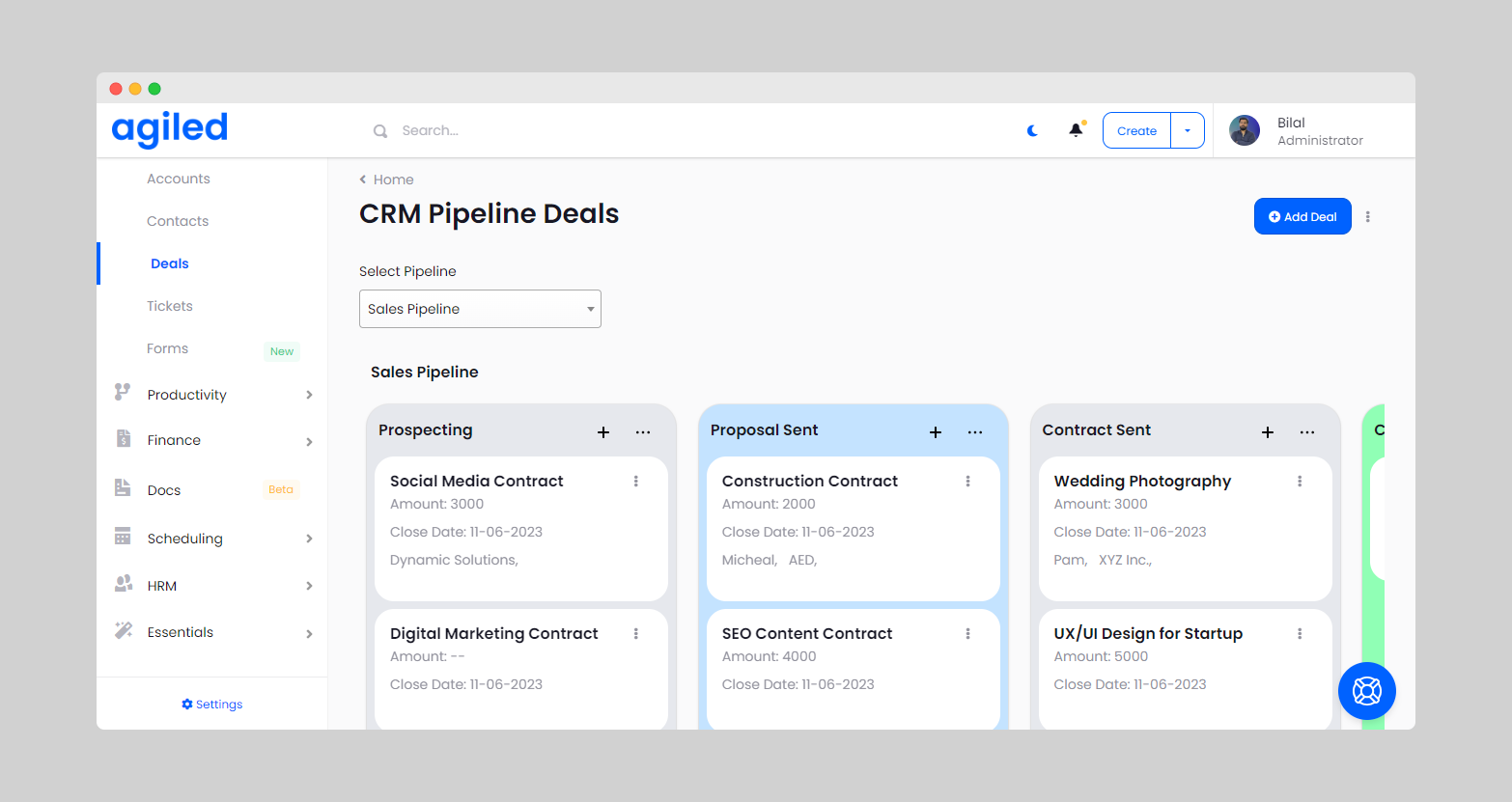This screenshot has width=1512, height=802.
Task: Click the plus icon in Prospecting column
Action: [x=603, y=432]
